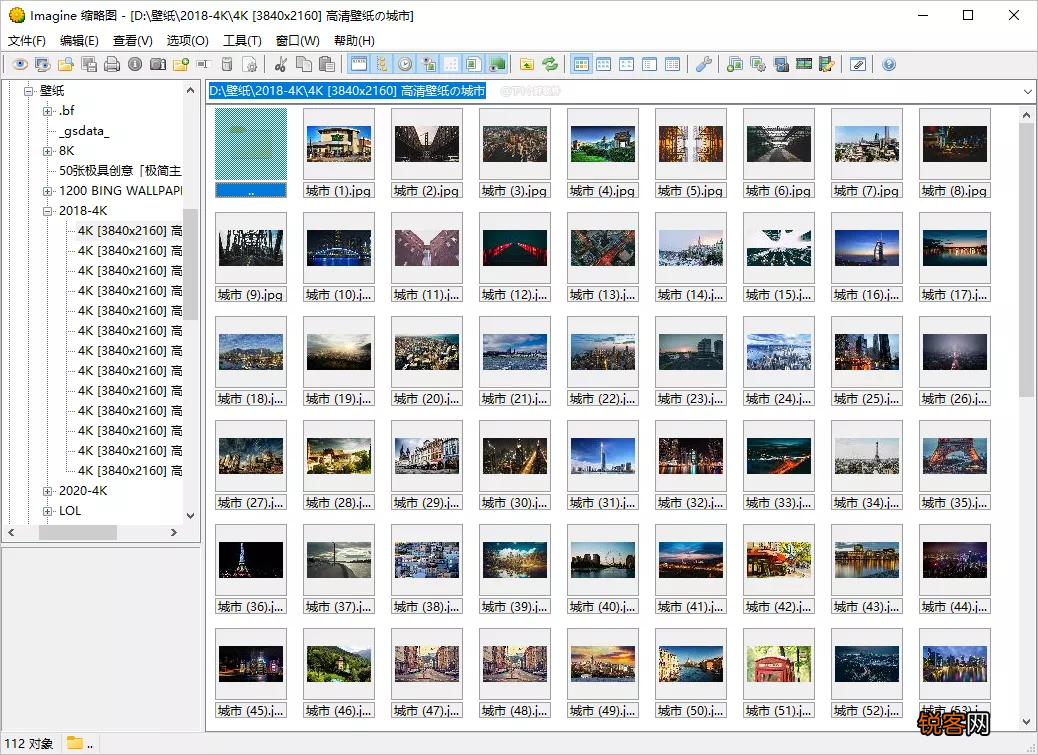Open settings with the wrench icon
The height and width of the screenshot is (755, 1038).
[704, 64]
